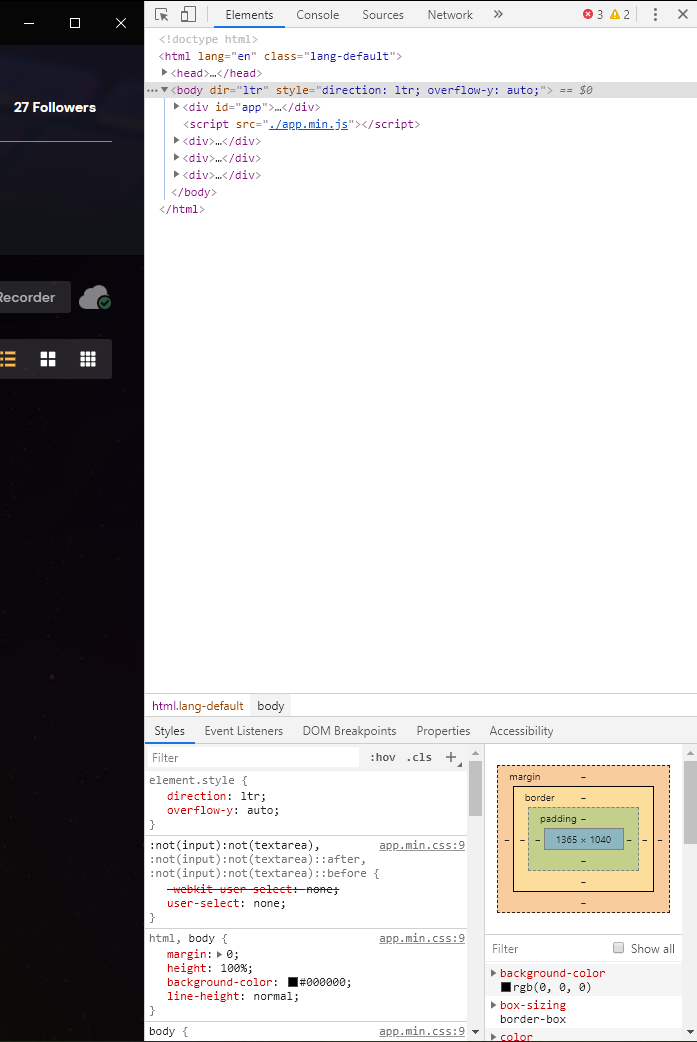Switch to list view layout icon

click(8, 360)
